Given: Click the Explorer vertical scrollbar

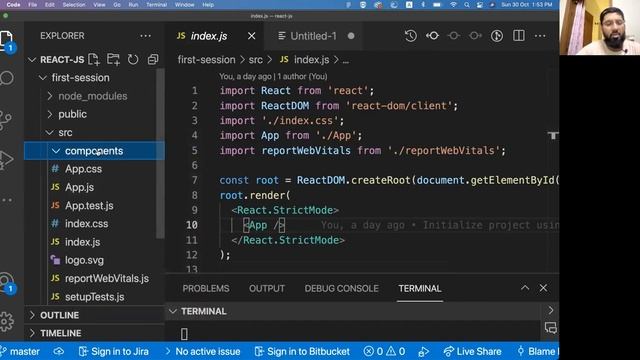Looking at the screenshot, I should 160,153.
